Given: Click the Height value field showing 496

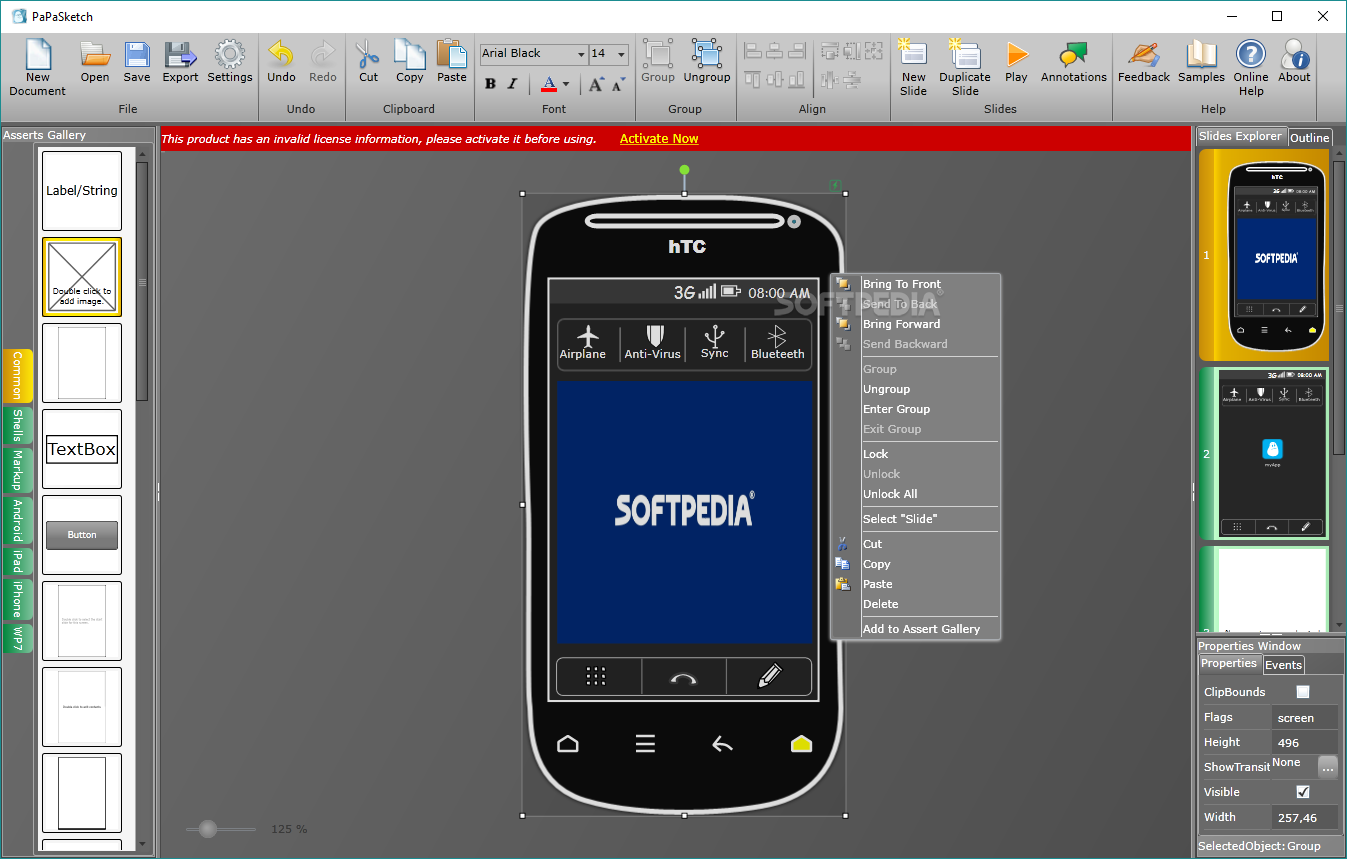Looking at the screenshot, I should 1305,742.
